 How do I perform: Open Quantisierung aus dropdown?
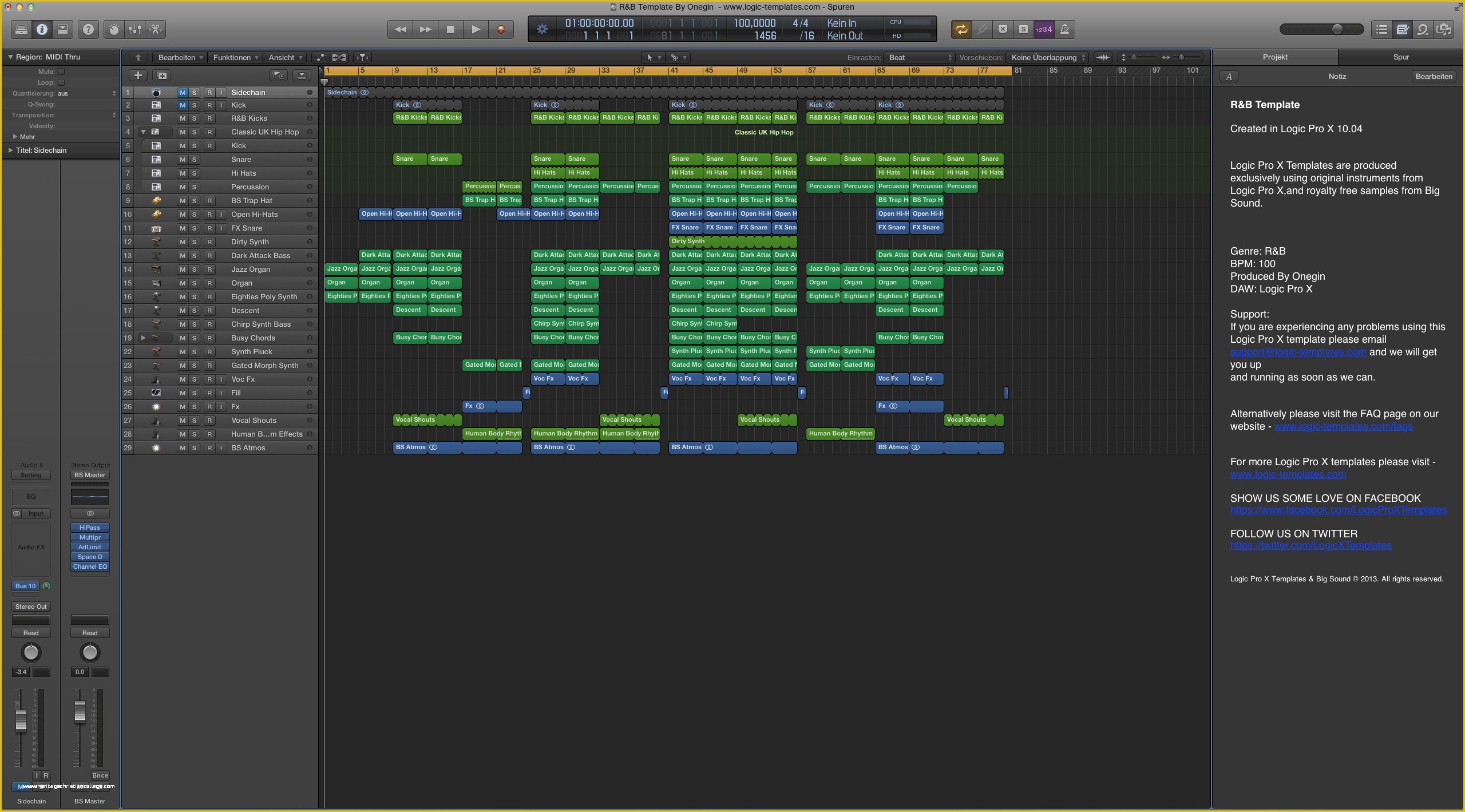[86, 93]
